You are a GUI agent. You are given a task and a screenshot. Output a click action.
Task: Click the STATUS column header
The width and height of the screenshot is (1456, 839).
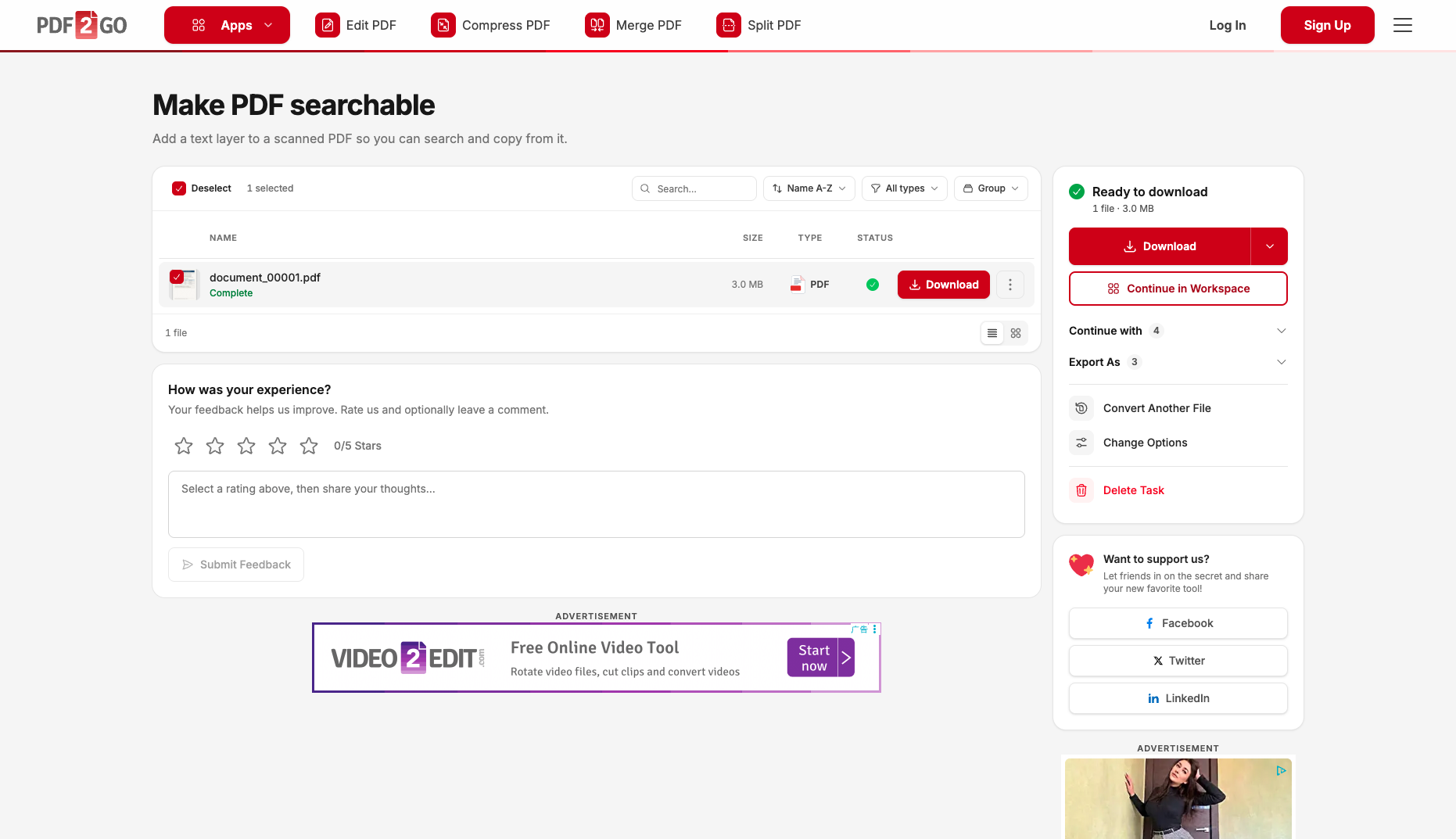875,238
